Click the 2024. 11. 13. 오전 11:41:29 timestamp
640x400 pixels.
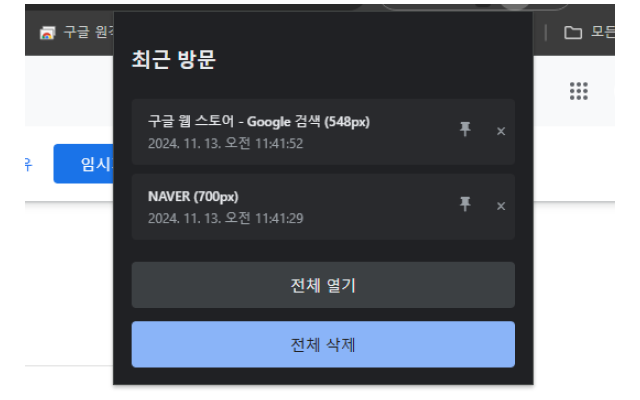[x=225, y=218]
